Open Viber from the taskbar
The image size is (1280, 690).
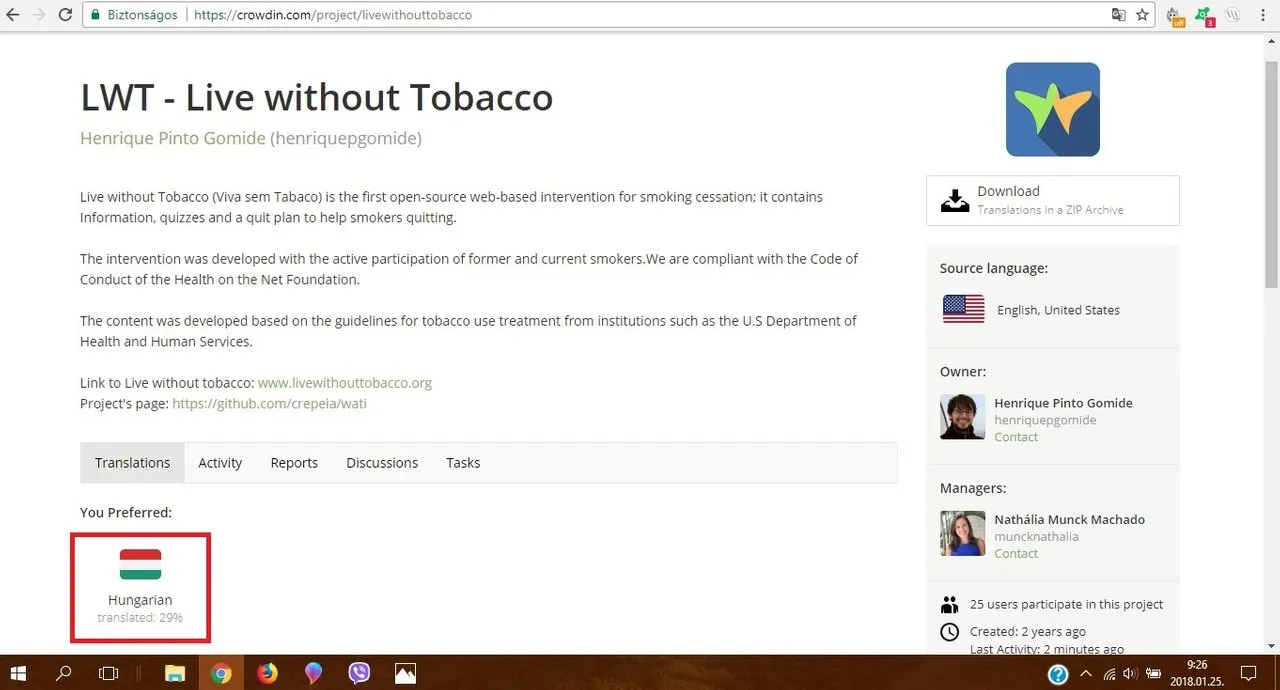(x=359, y=673)
